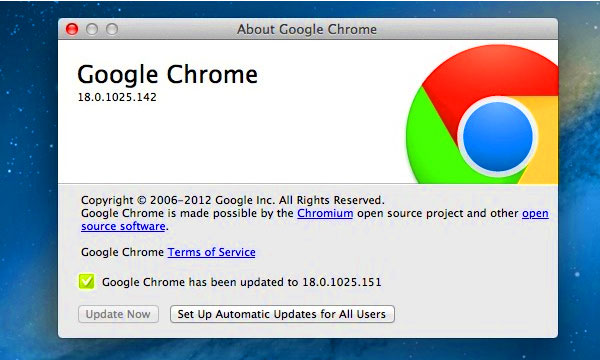
Task: Open the Chromium link
Action: (325, 213)
